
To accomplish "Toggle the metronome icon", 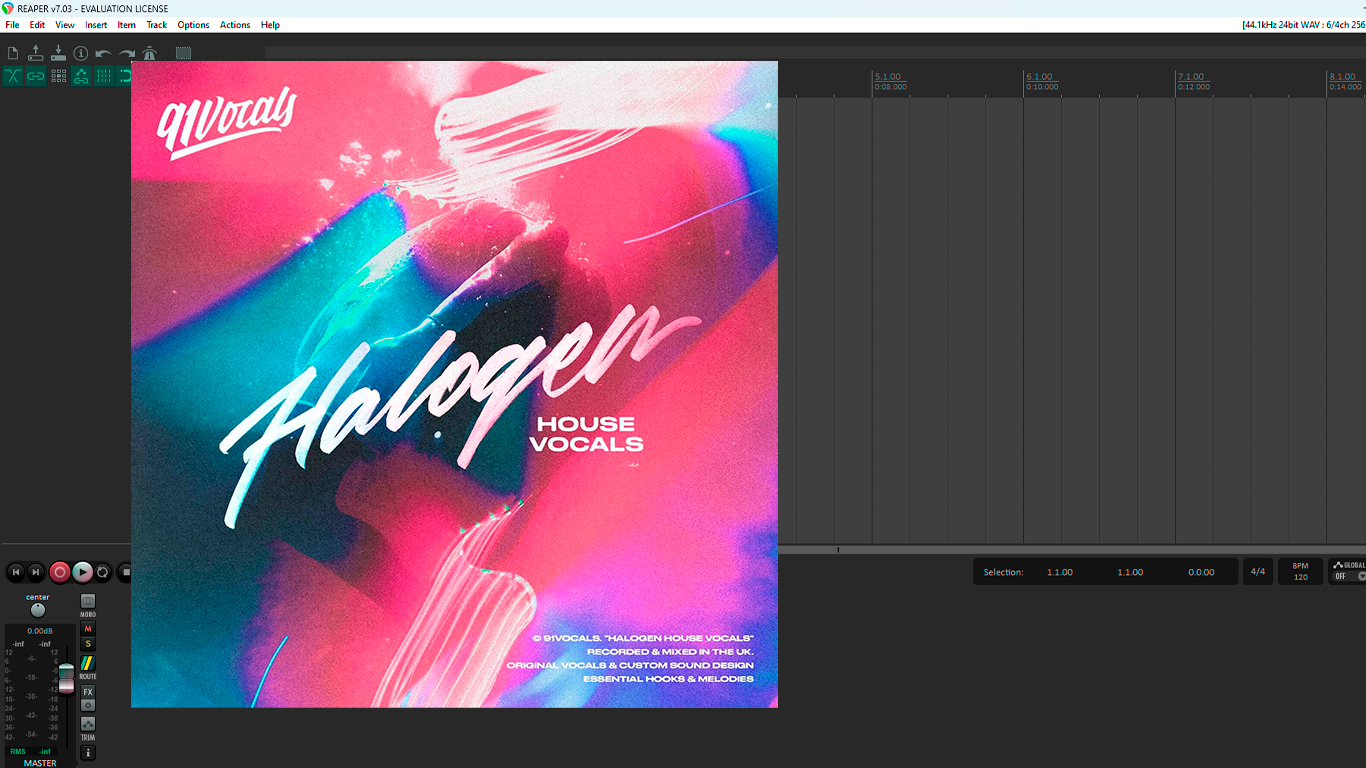I will (x=149, y=53).
